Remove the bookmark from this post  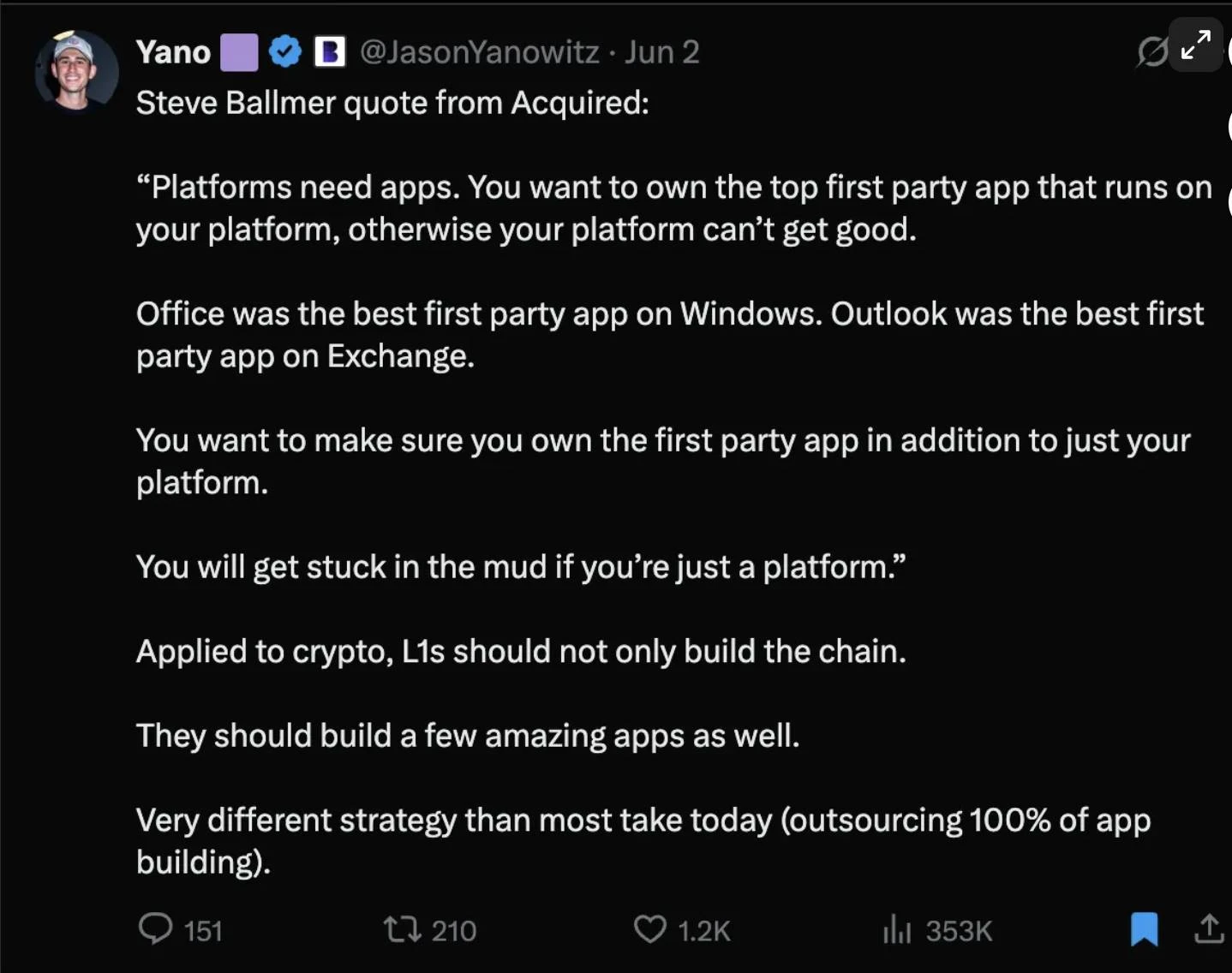(x=1143, y=929)
